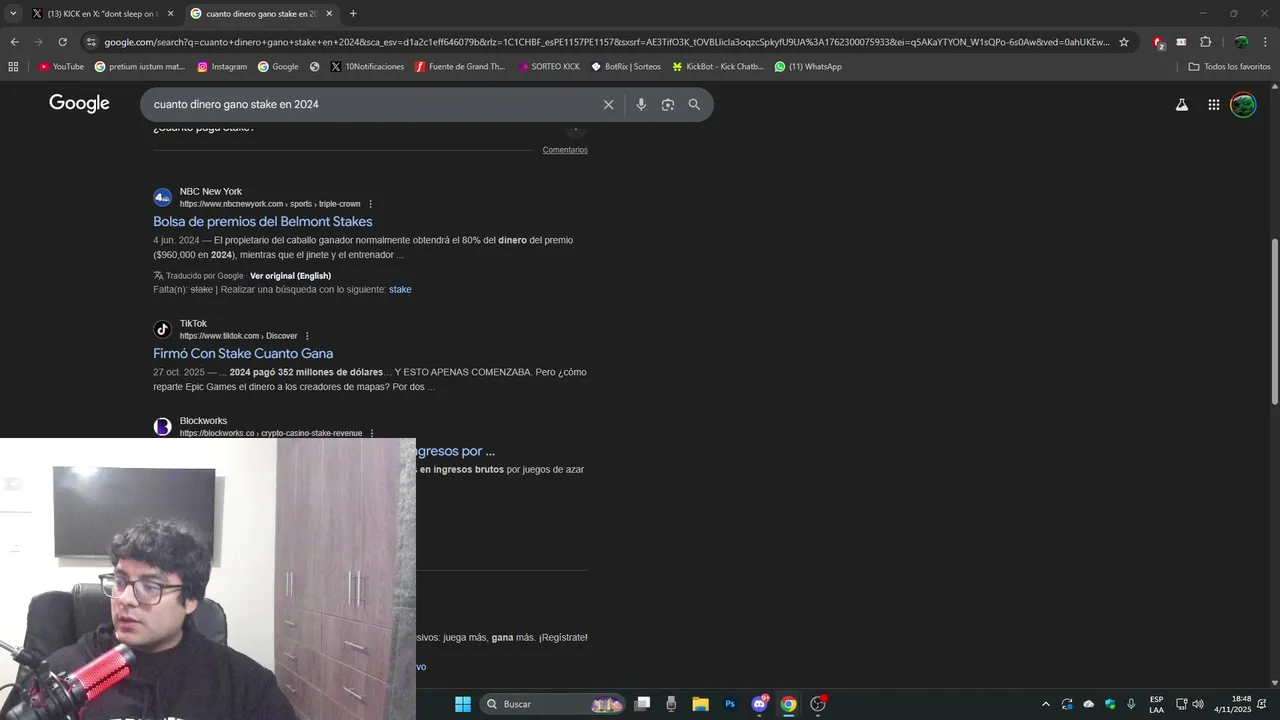
Task: Clear the search query with the X
Action: pyautogui.click(x=608, y=104)
